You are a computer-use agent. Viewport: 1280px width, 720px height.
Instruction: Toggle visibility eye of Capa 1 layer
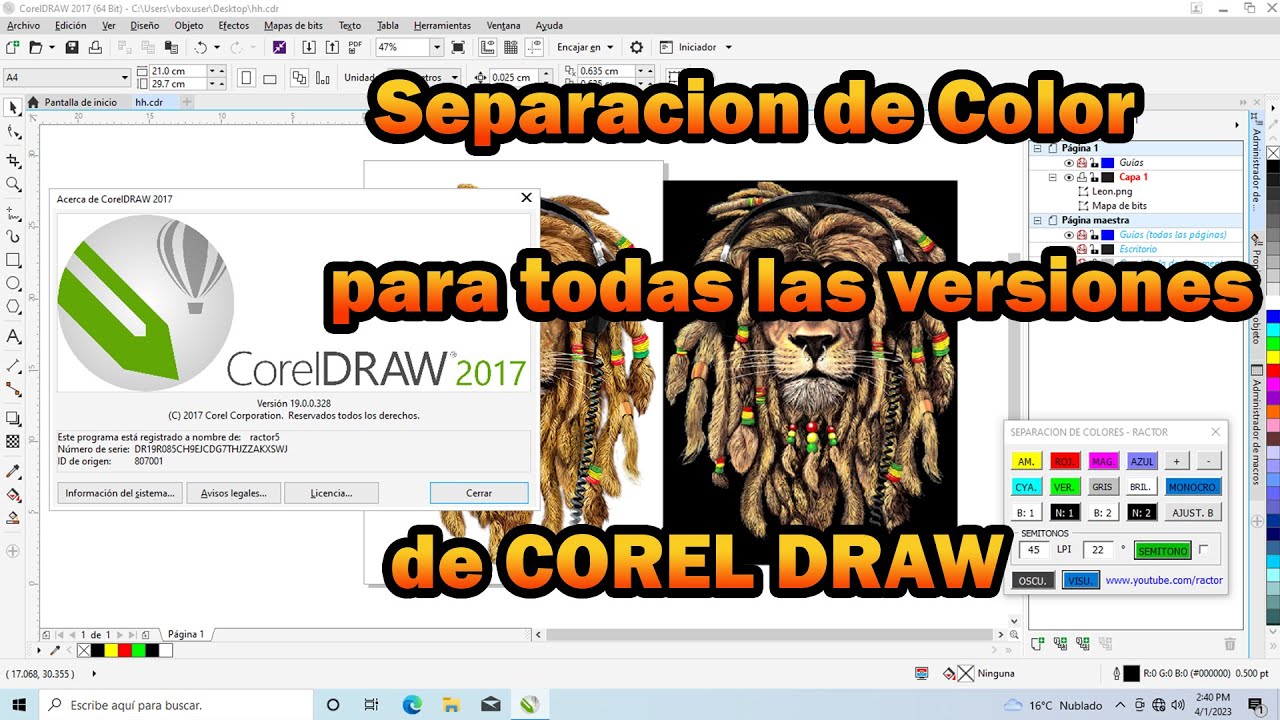[x=1068, y=177]
